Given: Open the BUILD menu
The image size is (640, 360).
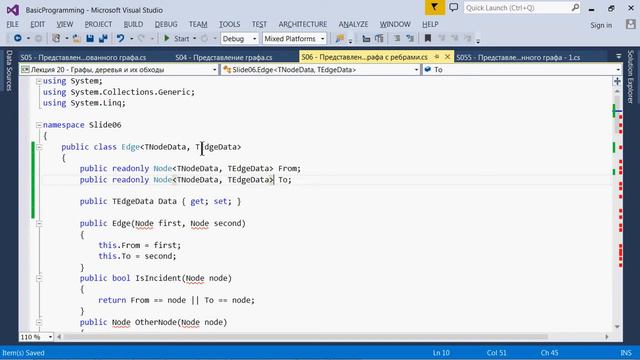Looking at the screenshot, I should point(133,24).
